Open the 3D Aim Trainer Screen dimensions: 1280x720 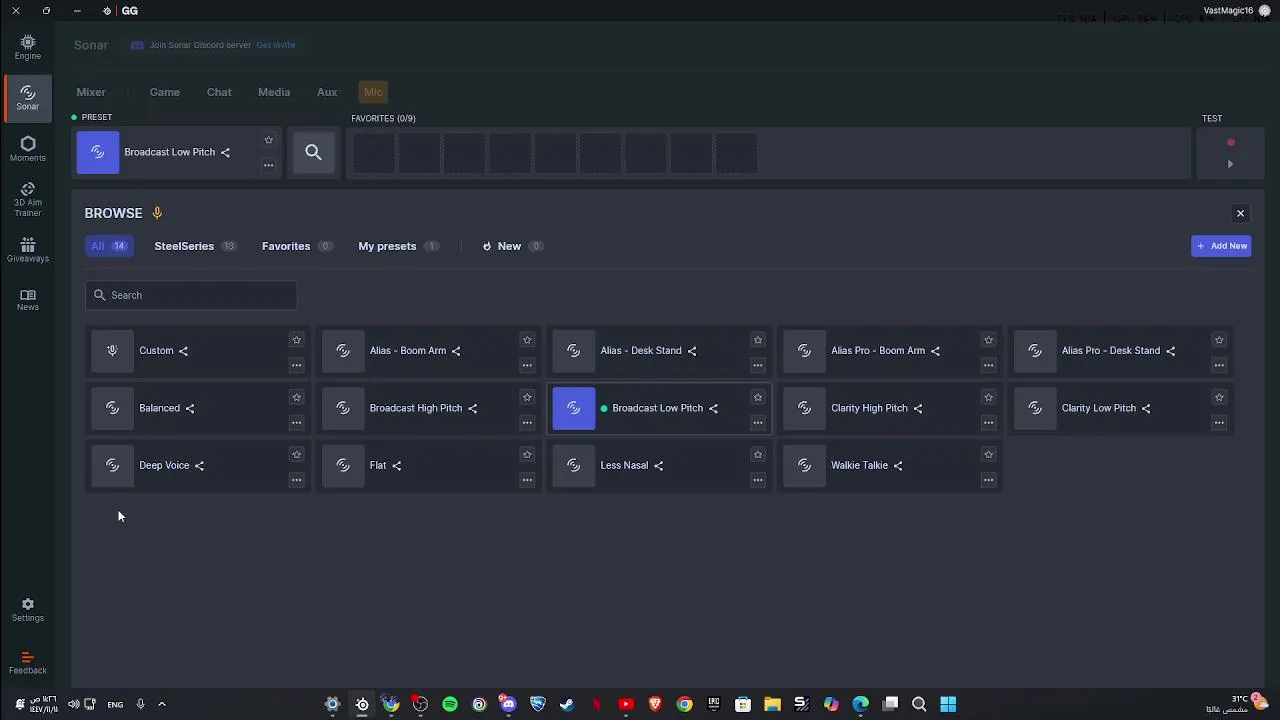27,200
